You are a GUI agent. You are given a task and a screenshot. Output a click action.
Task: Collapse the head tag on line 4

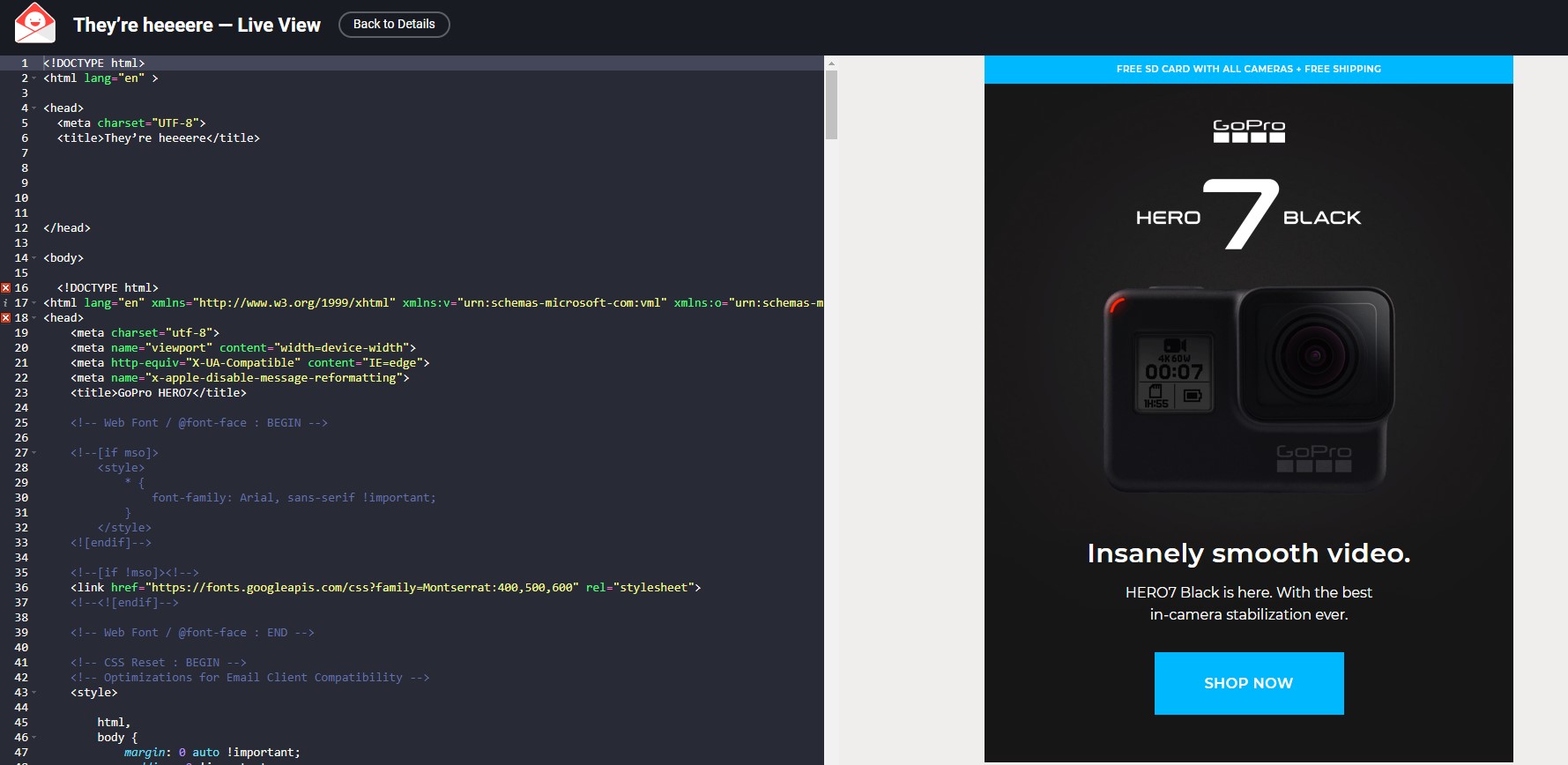[34, 108]
